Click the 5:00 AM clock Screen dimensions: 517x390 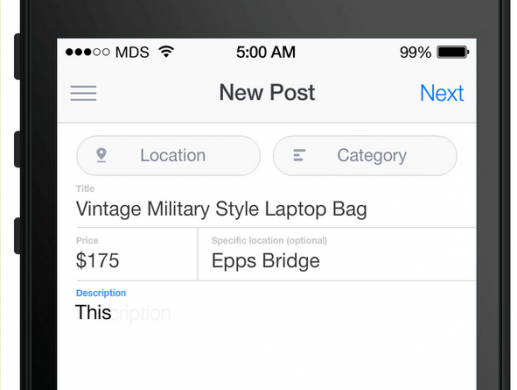(x=266, y=52)
